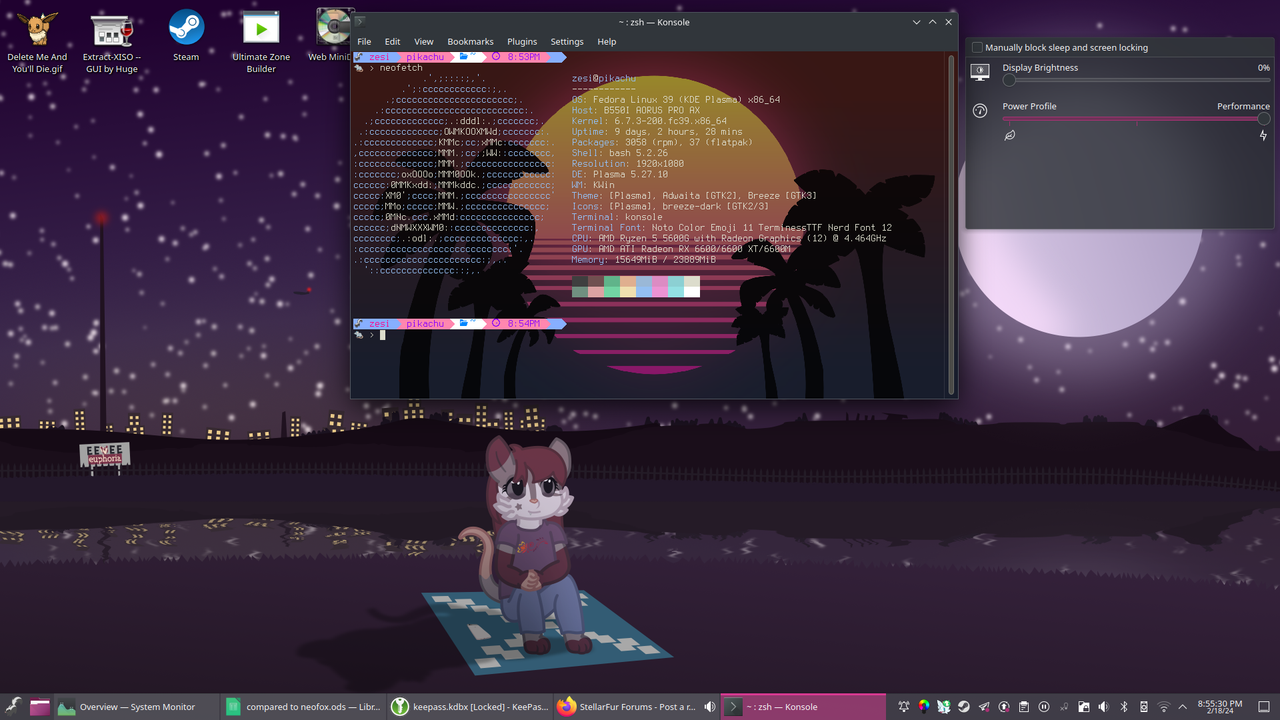Click the Display Brightness monitor icon
This screenshot has height=720, width=1280.
[980, 72]
